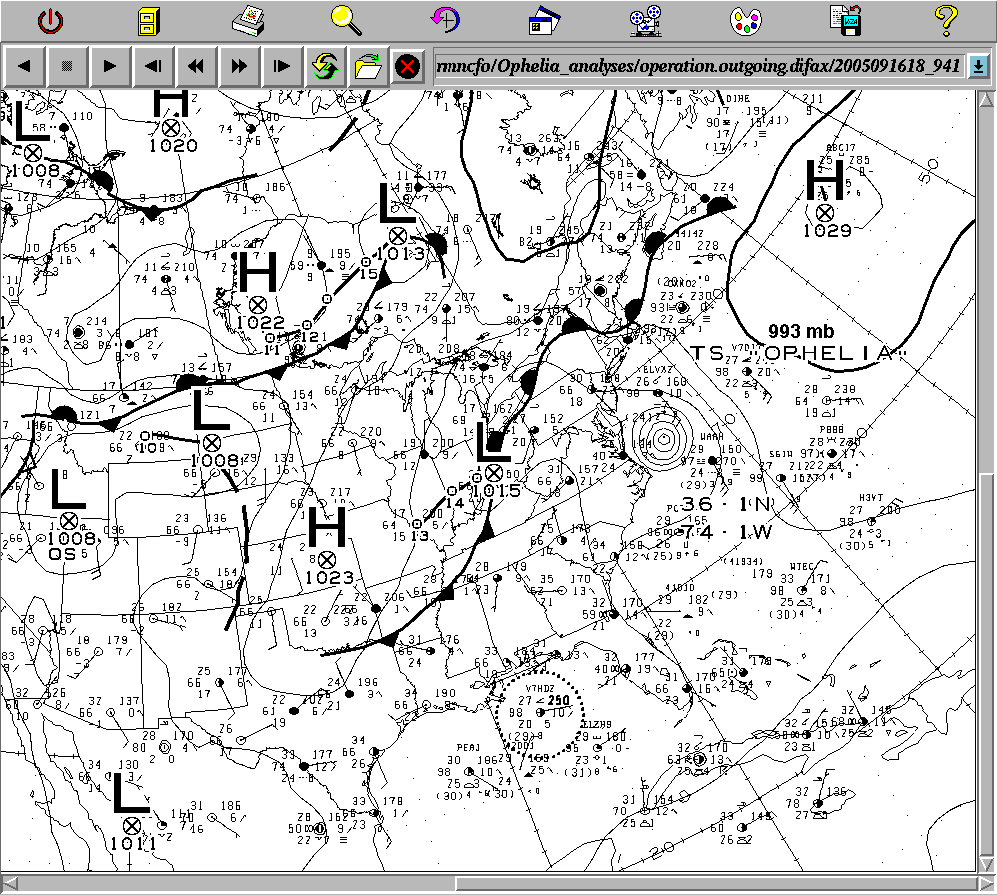The image size is (997, 895).
Task: Select the magnifying glass zoom tool
Action: pyautogui.click(x=346, y=18)
